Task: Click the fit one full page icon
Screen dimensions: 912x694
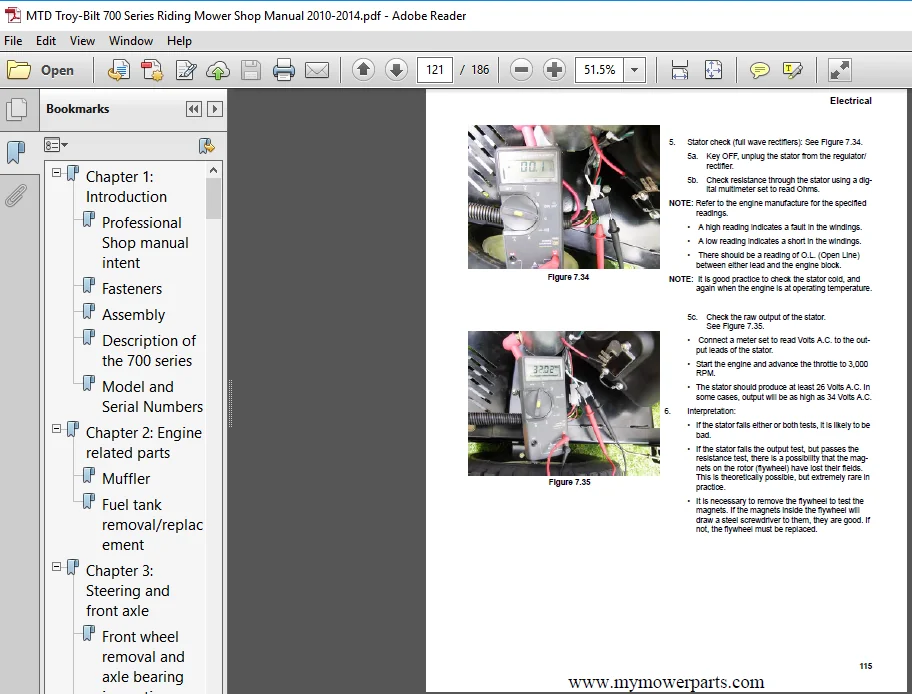Action: (713, 70)
